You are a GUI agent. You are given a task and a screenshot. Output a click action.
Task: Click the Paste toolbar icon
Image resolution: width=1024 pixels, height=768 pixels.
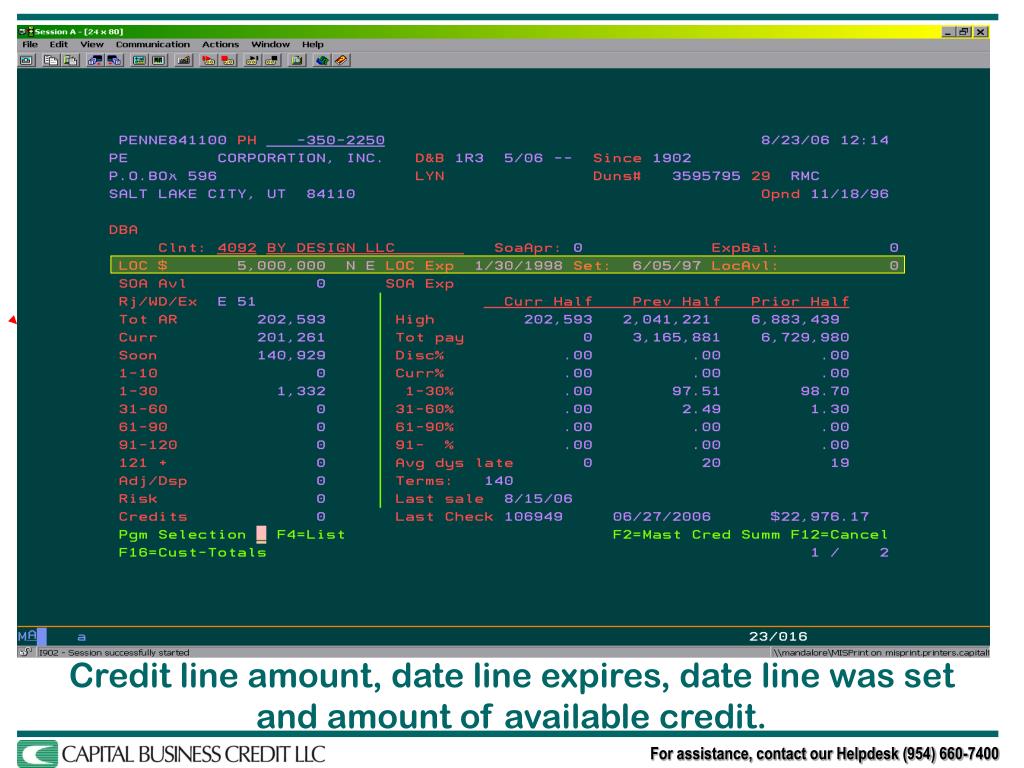click(70, 60)
